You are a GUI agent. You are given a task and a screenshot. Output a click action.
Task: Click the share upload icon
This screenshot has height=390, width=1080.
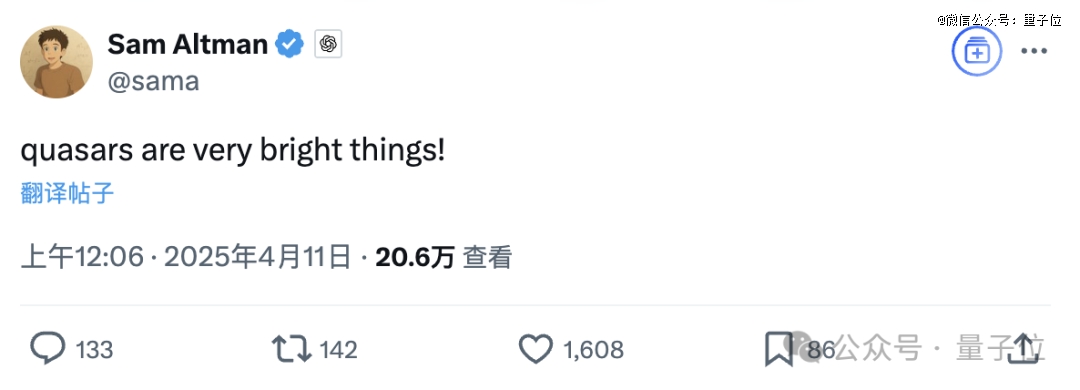pos(1023,349)
